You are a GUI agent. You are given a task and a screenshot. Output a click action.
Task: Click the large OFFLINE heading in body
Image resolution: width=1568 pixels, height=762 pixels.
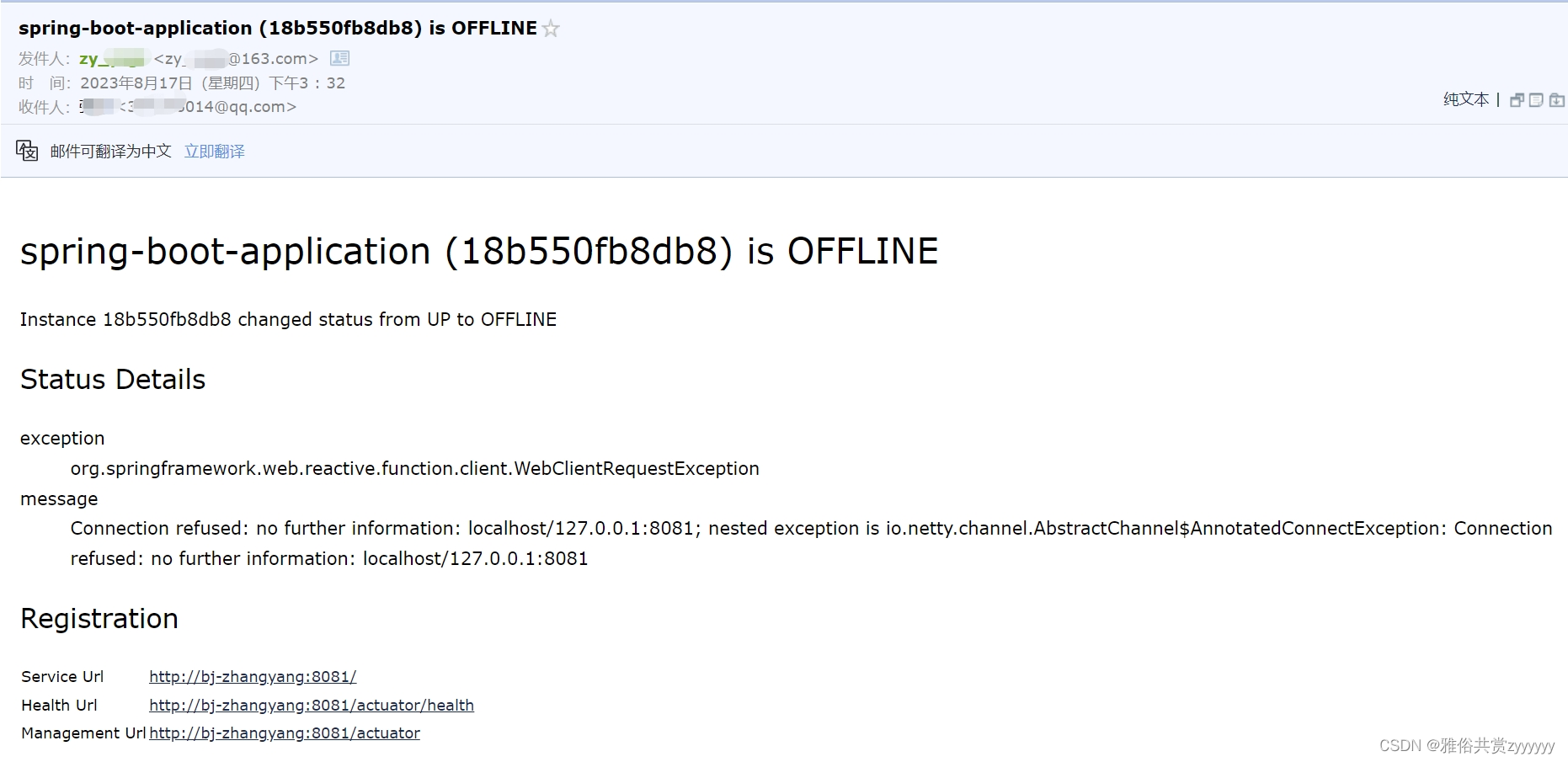[x=479, y=252]
